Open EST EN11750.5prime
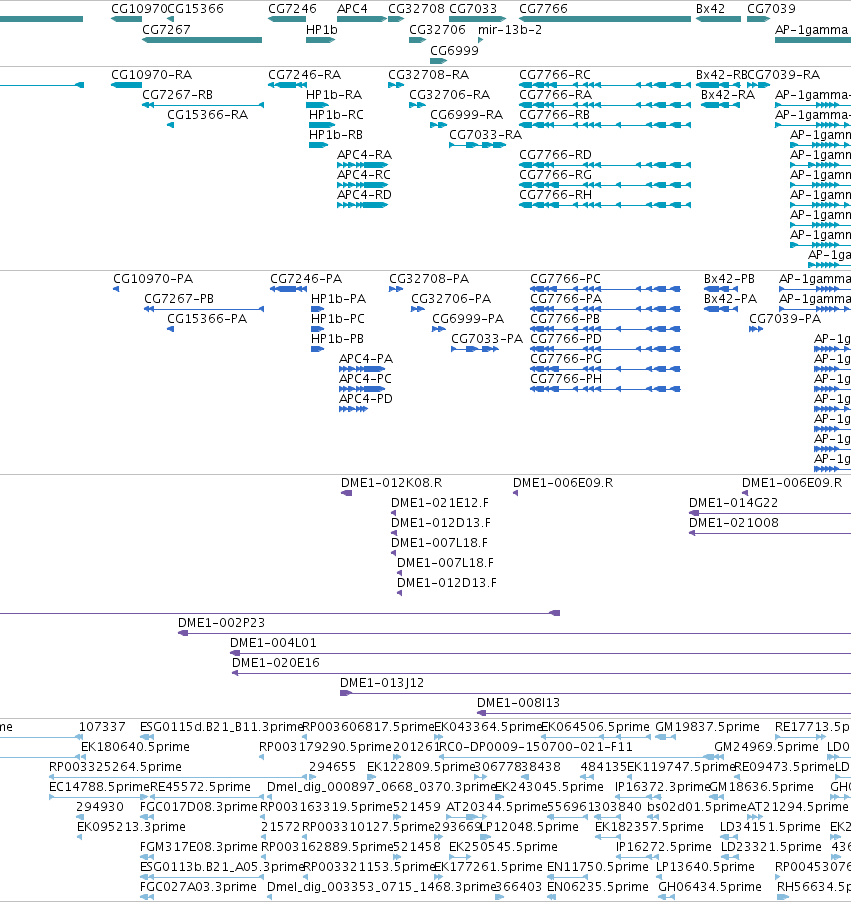Screen dimensions: 851x902 [597, 867]
